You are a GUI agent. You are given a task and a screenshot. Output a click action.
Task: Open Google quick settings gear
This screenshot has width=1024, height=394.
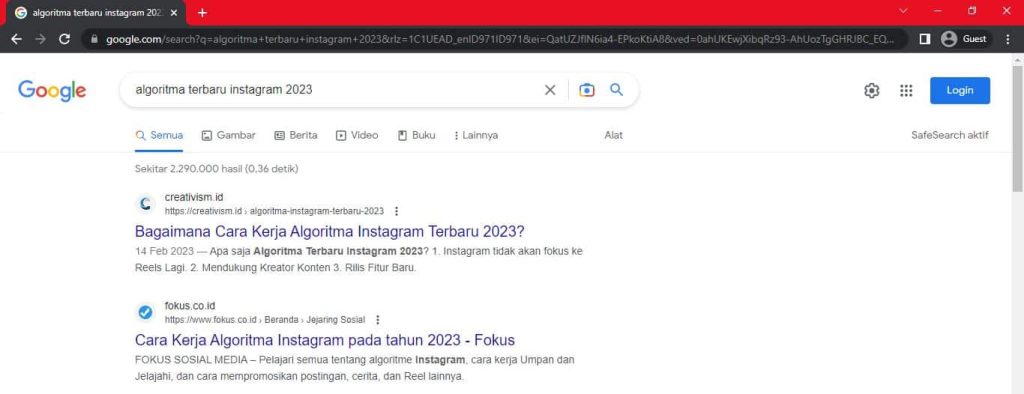point(872,91)
